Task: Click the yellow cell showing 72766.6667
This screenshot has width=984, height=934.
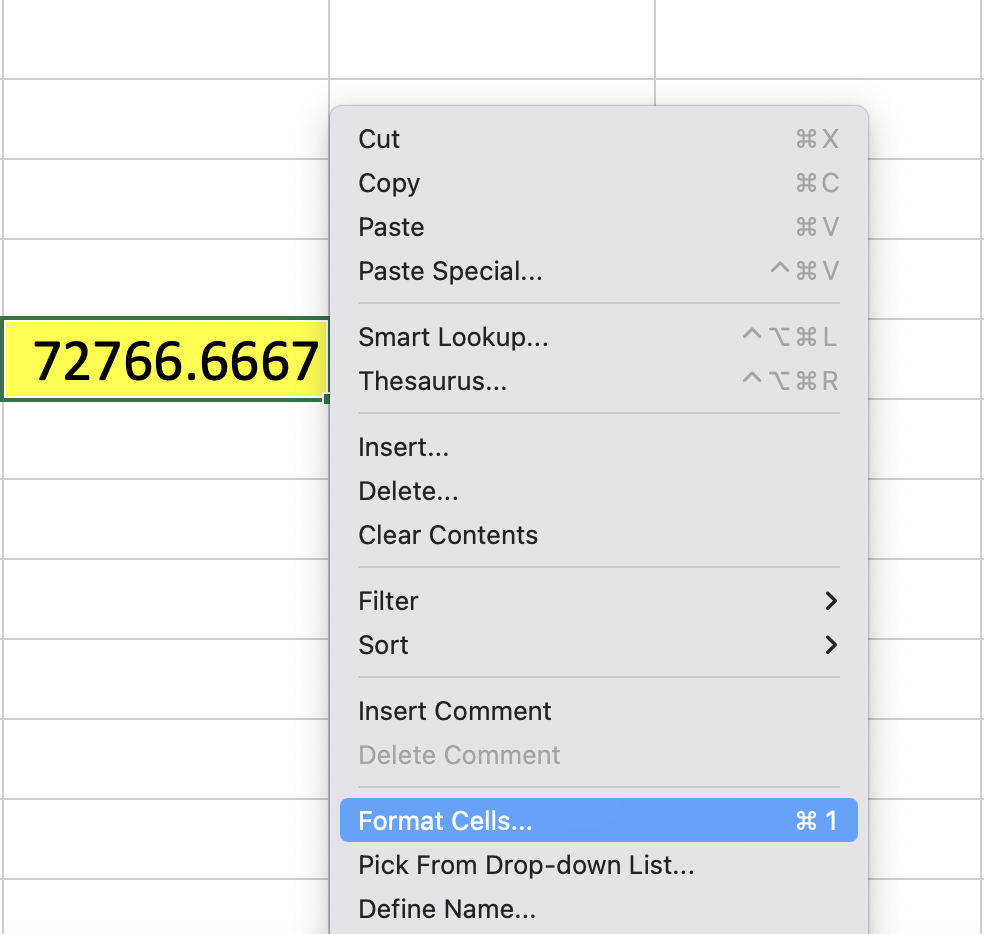Action: [166, 360]
